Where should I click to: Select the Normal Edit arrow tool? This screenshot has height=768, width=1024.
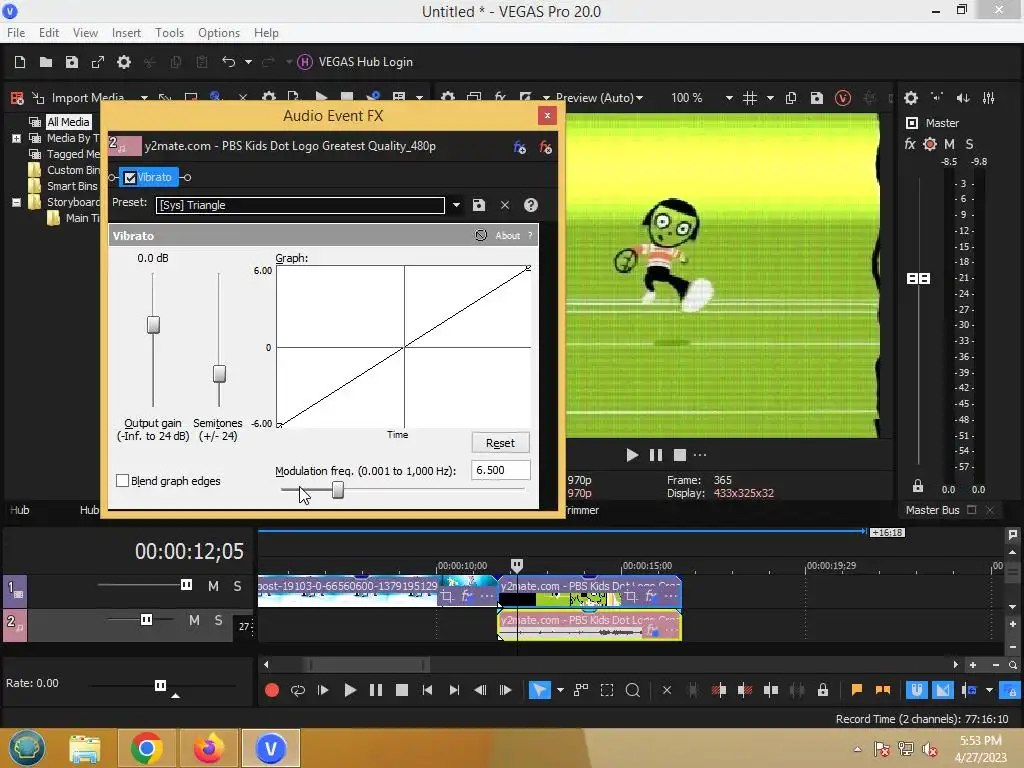point(539,690)
